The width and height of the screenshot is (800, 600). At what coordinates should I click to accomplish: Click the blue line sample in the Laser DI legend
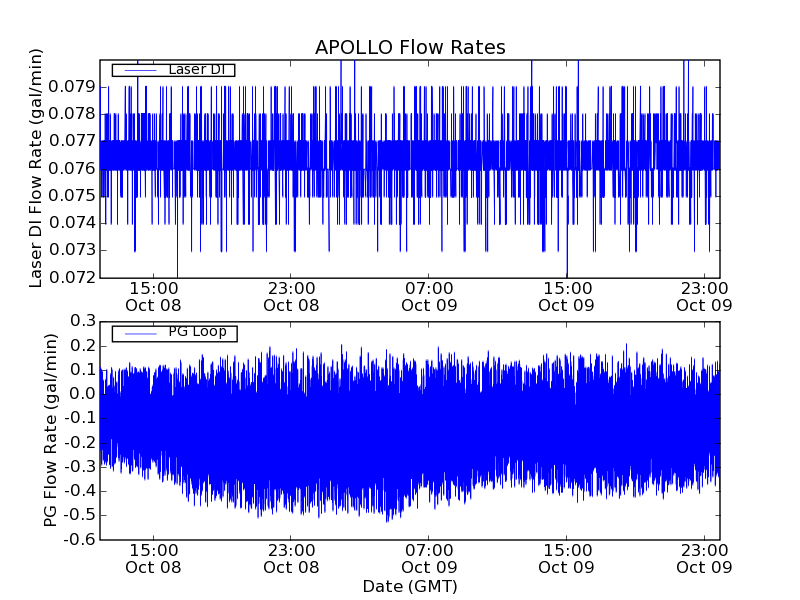pyautogui.click(x=140, y=70)
